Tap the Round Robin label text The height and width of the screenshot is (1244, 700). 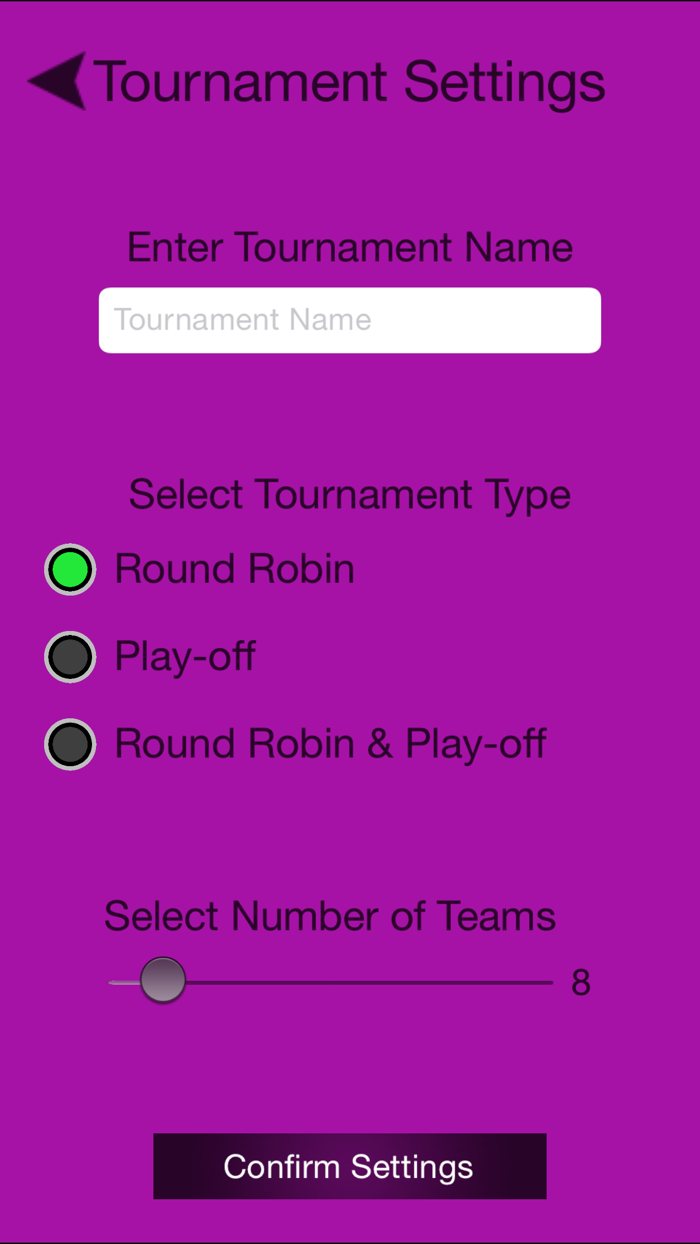(x=235, y=568)
